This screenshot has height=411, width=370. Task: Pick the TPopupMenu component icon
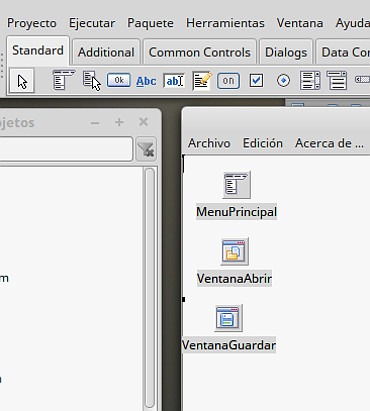pos(92,80)
